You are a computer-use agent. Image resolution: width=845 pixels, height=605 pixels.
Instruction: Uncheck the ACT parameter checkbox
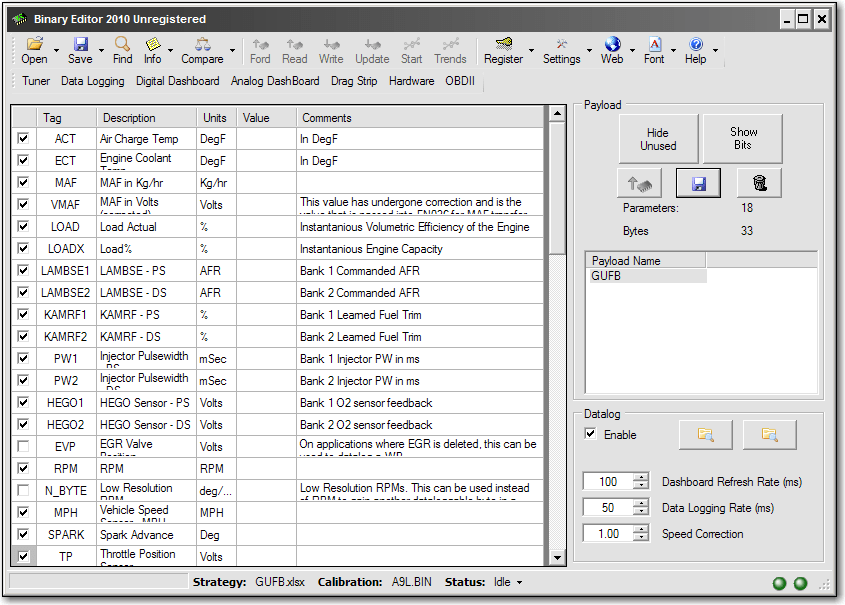click(23, 138)
